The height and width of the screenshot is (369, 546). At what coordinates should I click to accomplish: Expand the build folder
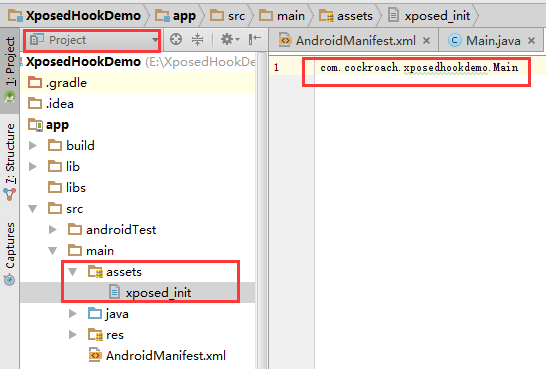tap(33, 146)
